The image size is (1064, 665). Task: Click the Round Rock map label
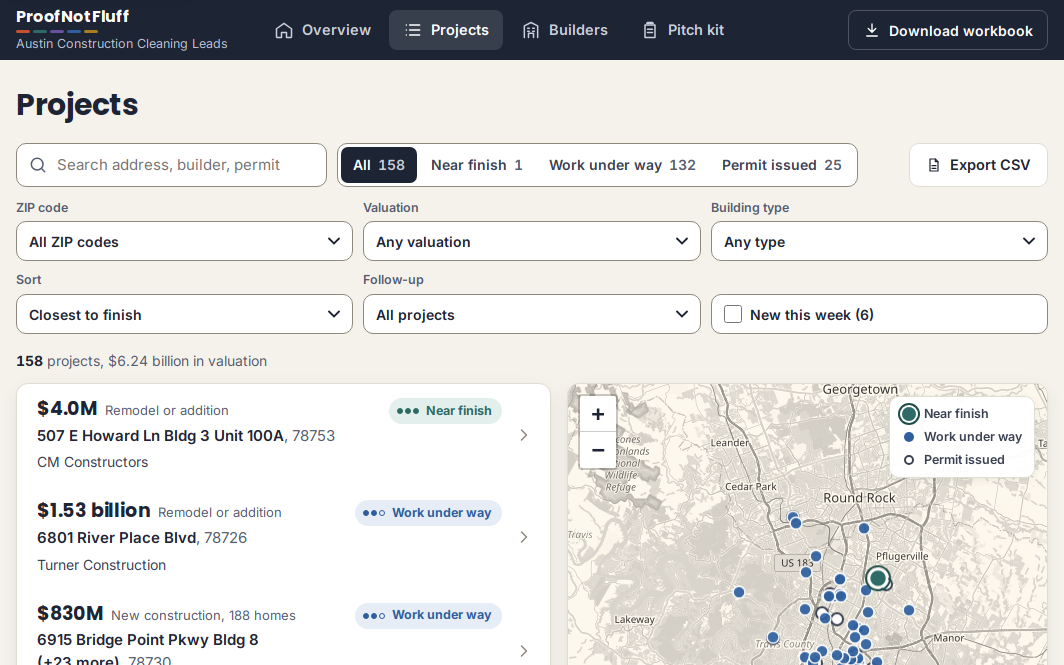tap(859, 497)
